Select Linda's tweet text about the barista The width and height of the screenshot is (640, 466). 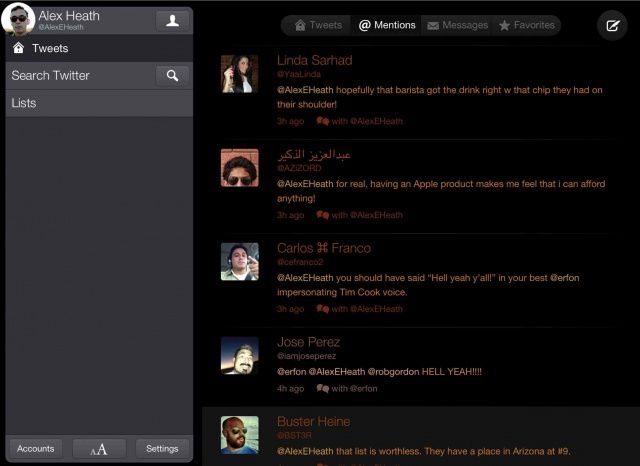point(440,97)
